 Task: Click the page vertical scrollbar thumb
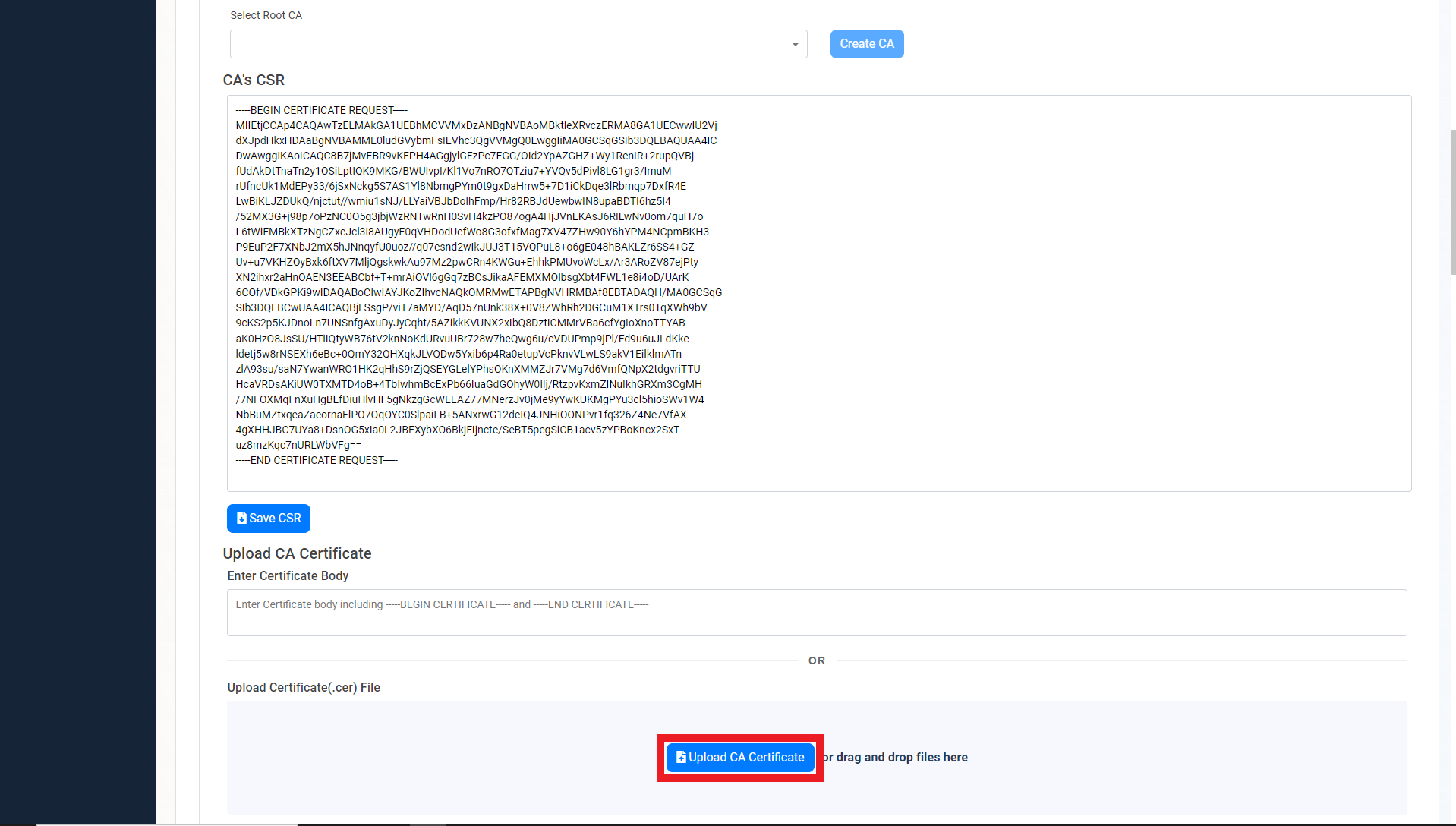click(1453, 201)
